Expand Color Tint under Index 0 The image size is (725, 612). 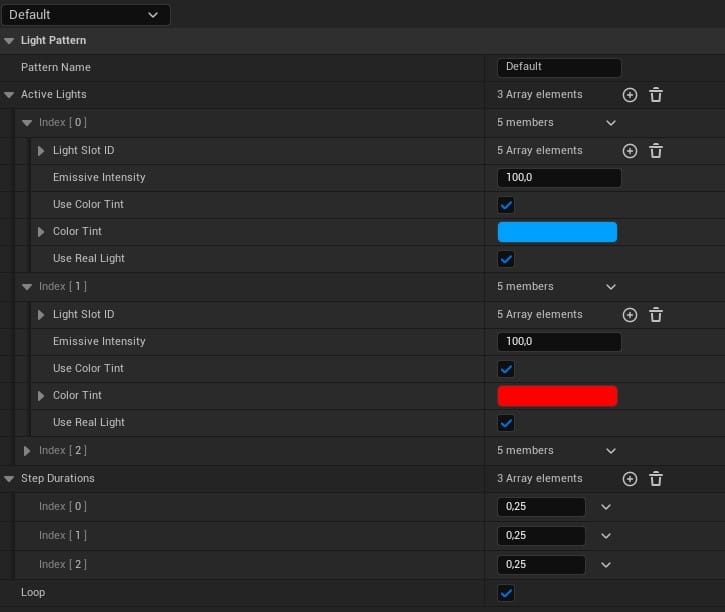(41, 232)
